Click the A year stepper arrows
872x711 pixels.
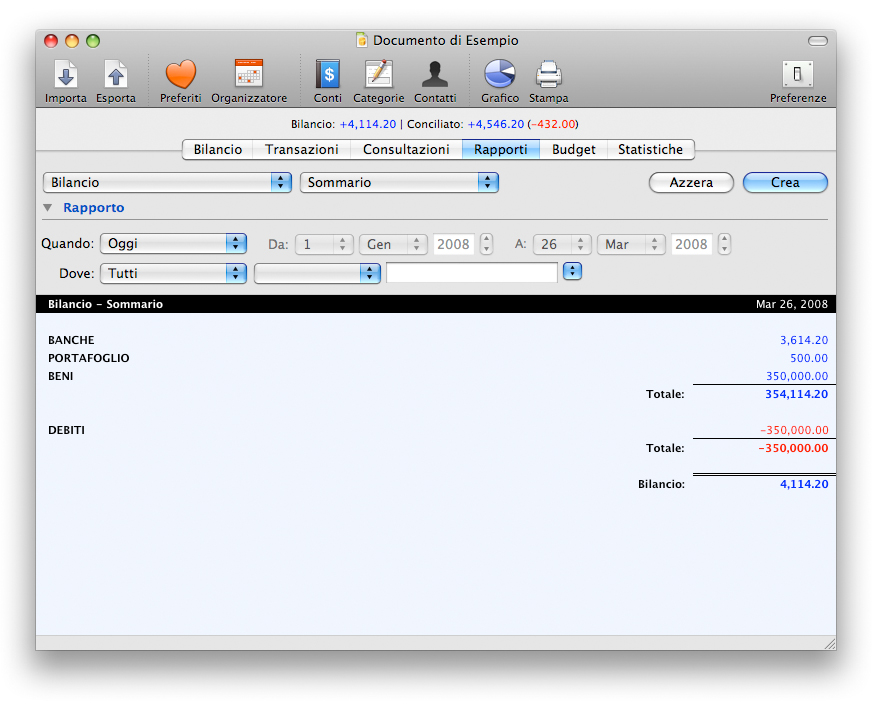(724, 244)
